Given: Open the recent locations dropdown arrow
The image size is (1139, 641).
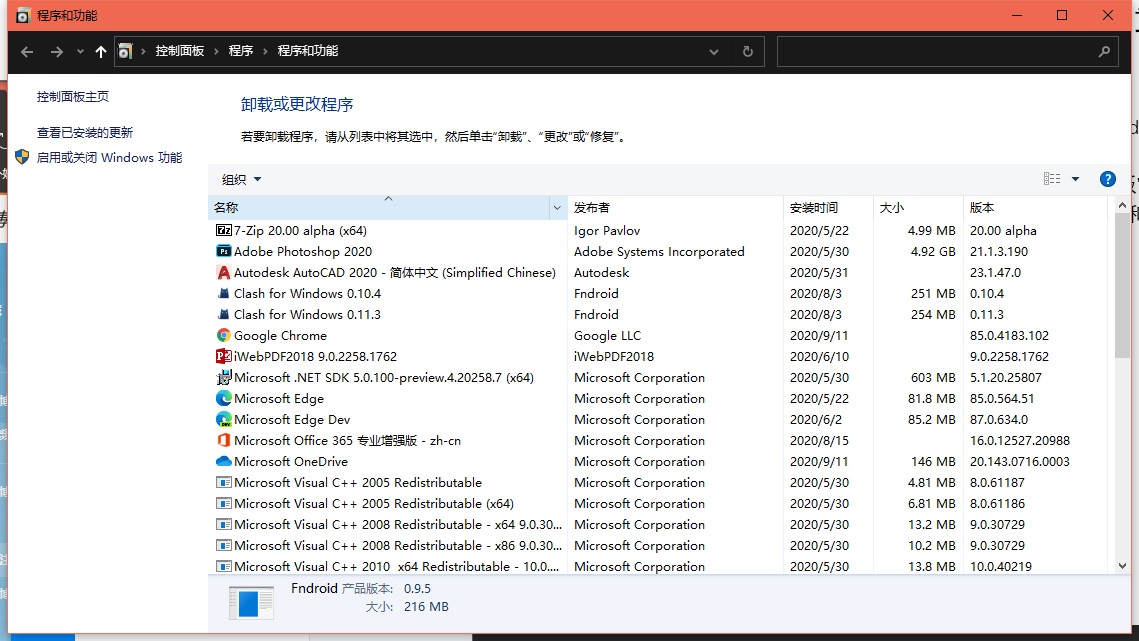Looking at the screenshot, I should point(80,52).
